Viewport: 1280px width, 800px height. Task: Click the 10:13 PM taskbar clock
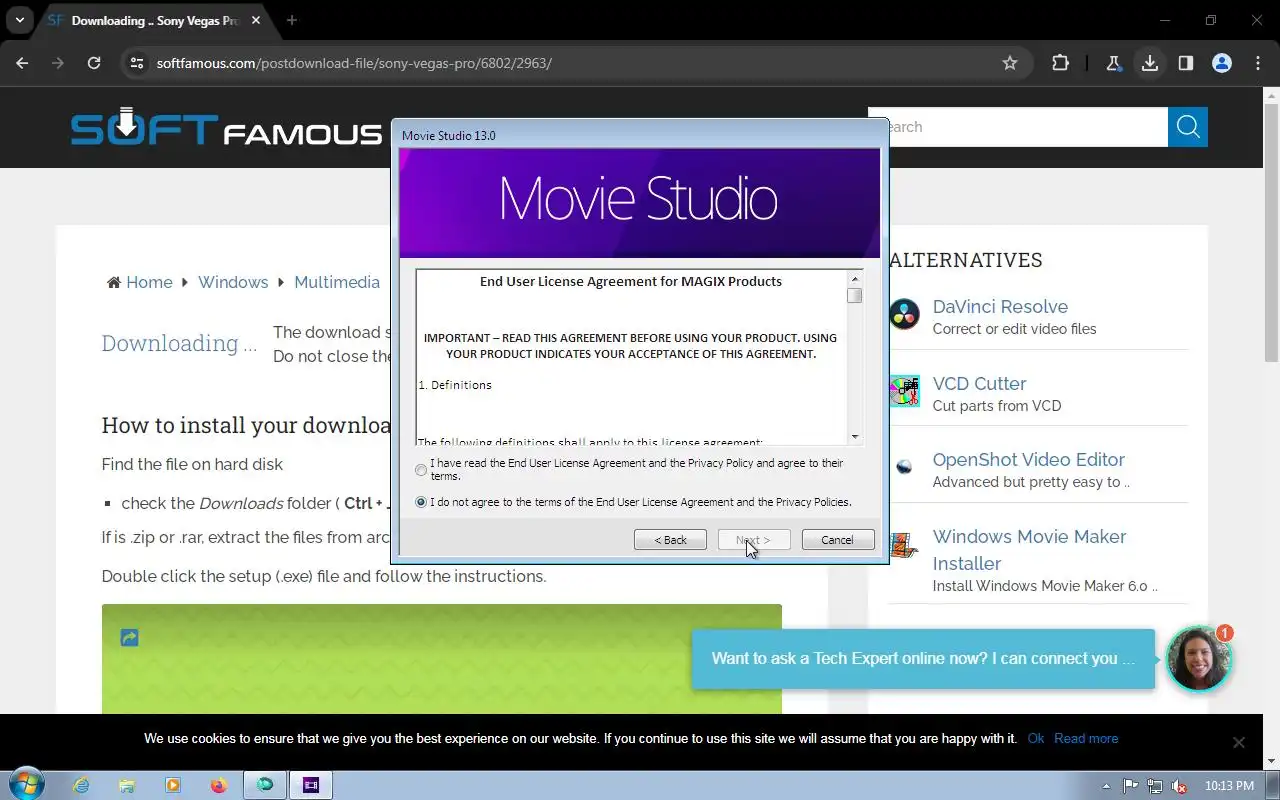coord(1229,786)
